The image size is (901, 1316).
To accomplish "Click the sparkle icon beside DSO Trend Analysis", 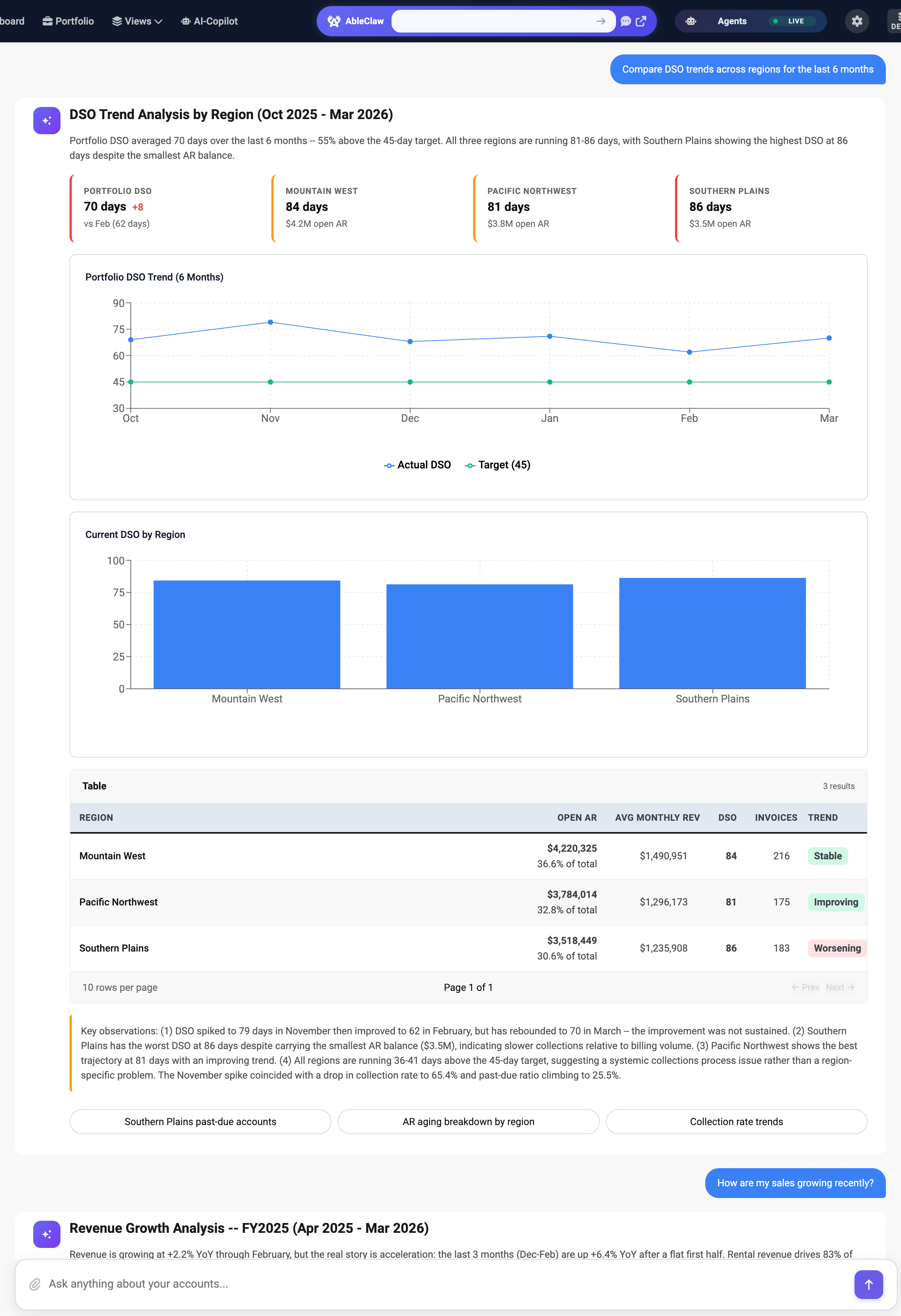I will pos(46,121).
